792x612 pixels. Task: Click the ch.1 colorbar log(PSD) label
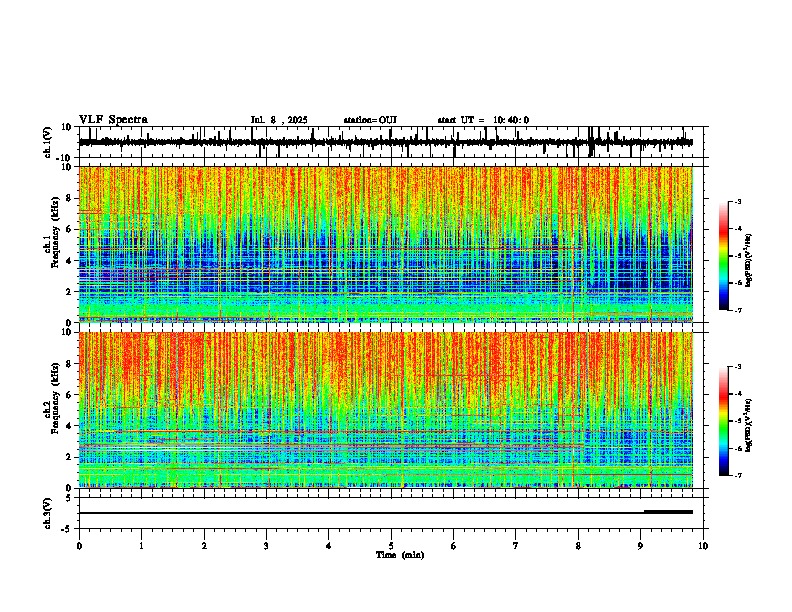(x=749, y=260)
